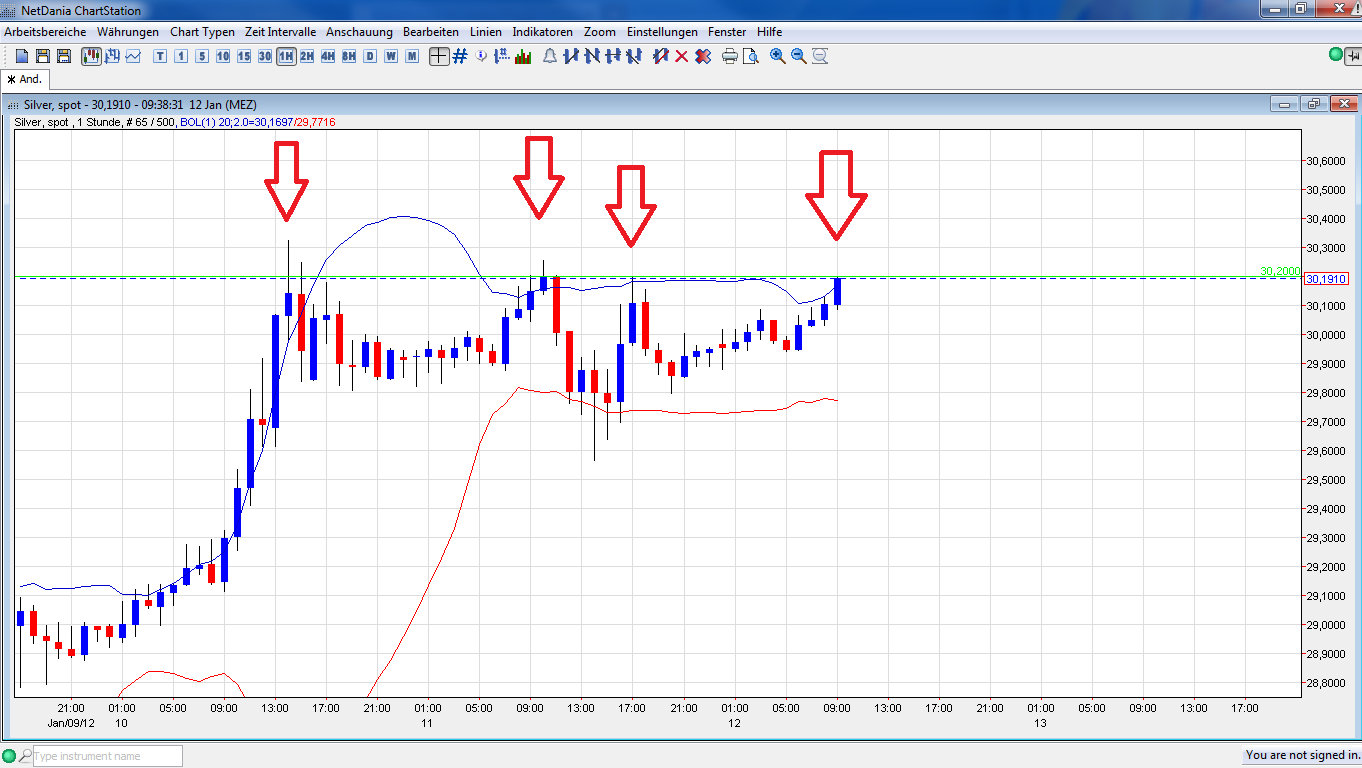Screen dimensions: 1362x768
Task: Open the Indikatoren menu
Action: point(542,31)
